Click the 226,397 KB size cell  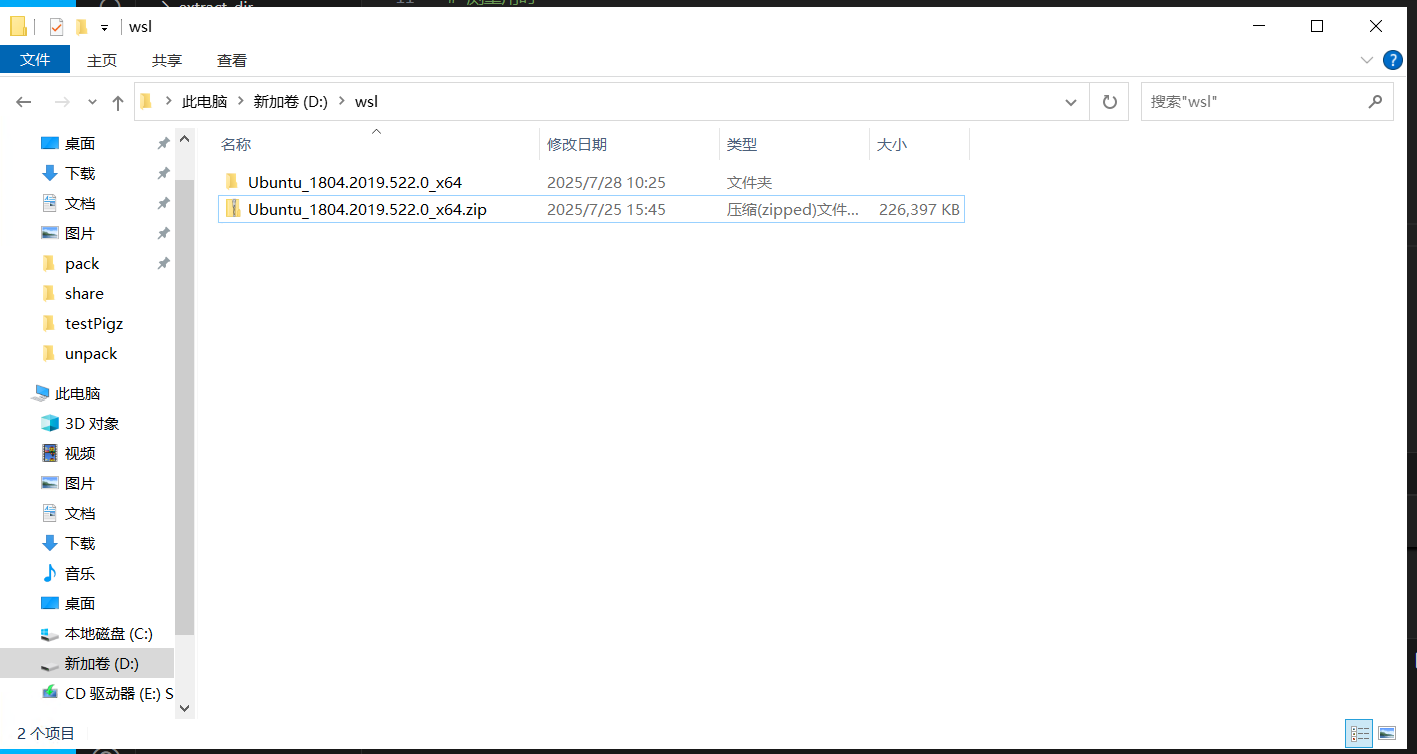(919, 209)
